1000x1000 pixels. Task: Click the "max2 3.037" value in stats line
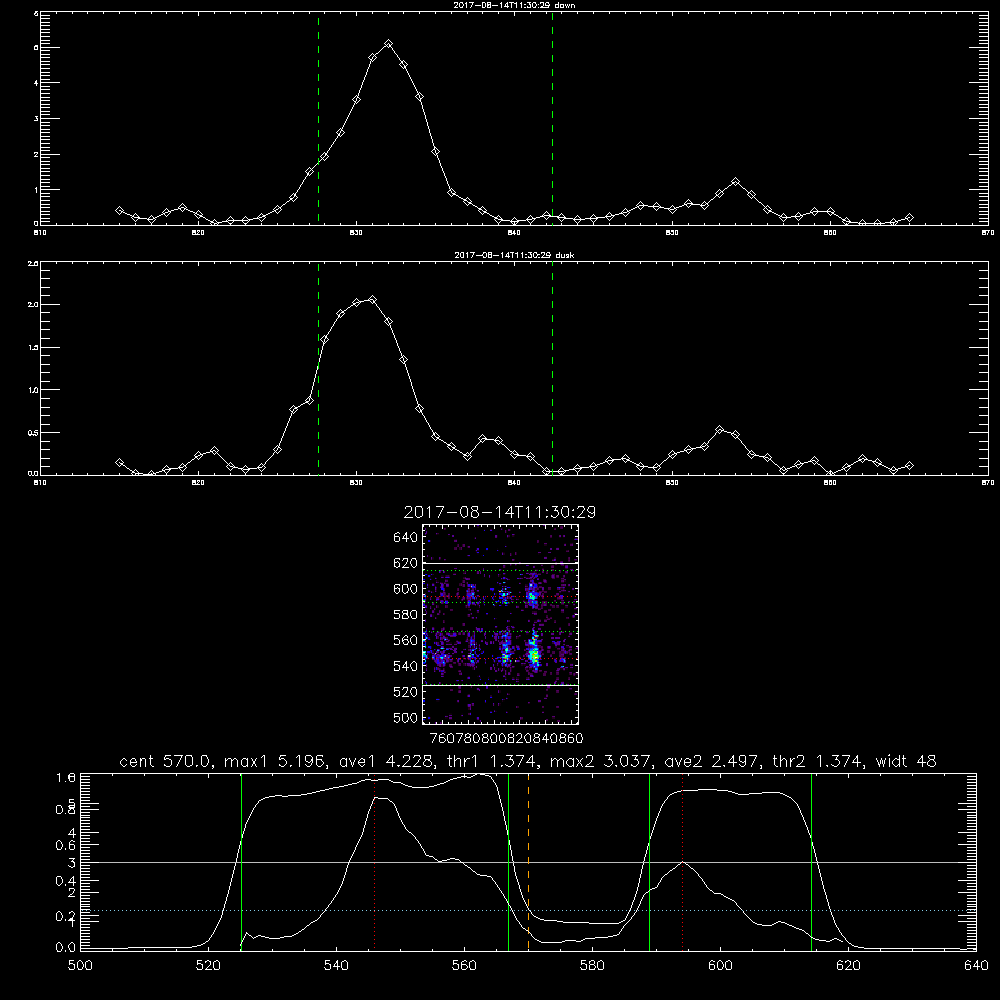tap(601, 761)
